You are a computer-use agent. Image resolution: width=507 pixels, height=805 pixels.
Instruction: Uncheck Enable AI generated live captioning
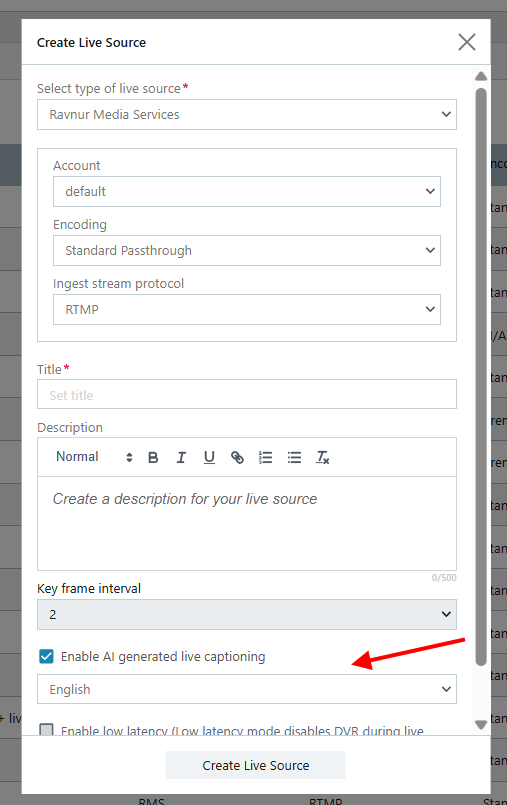coord(46,656)
